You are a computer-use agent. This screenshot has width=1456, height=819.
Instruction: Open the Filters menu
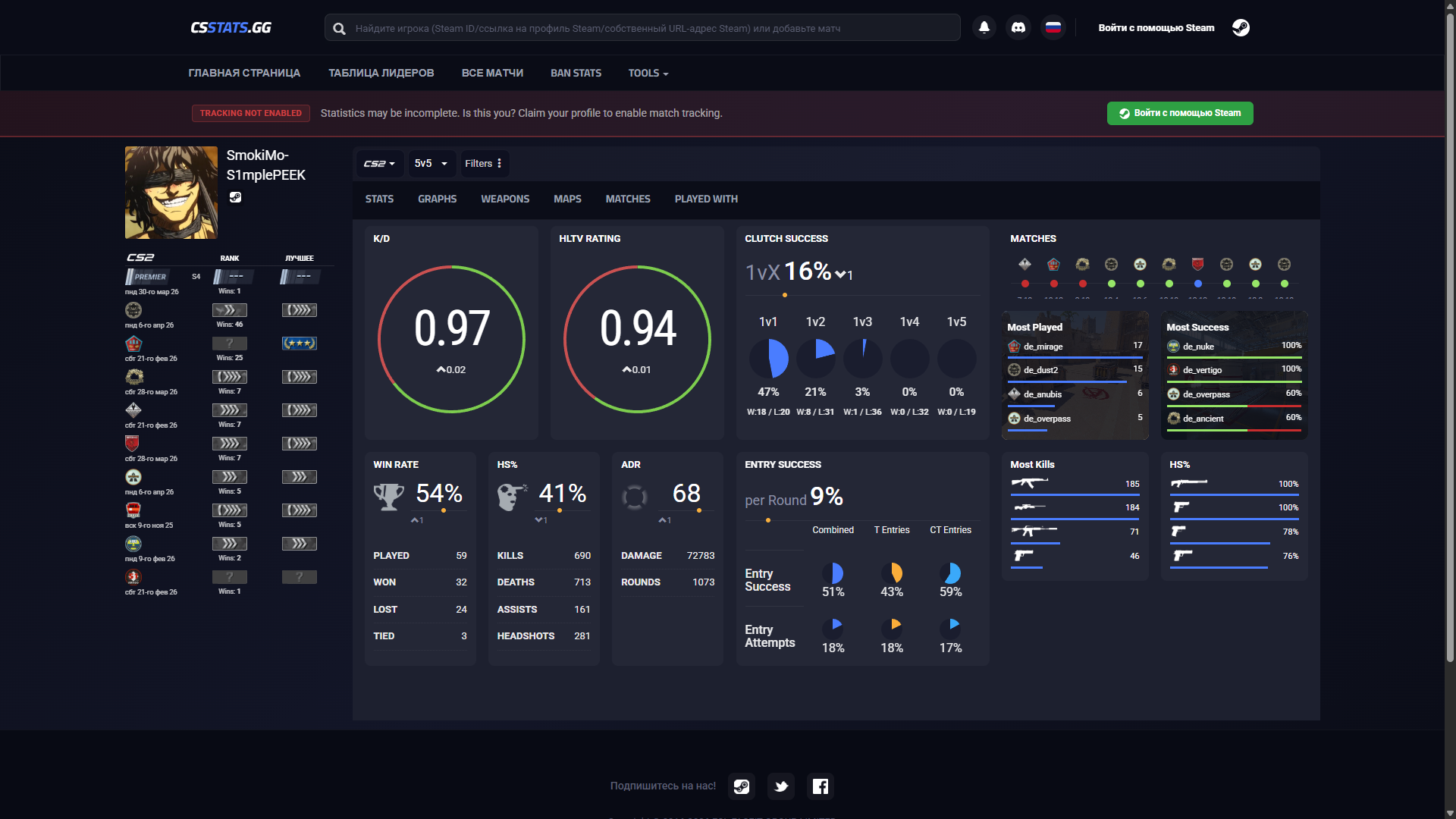[x=483, y=163]
